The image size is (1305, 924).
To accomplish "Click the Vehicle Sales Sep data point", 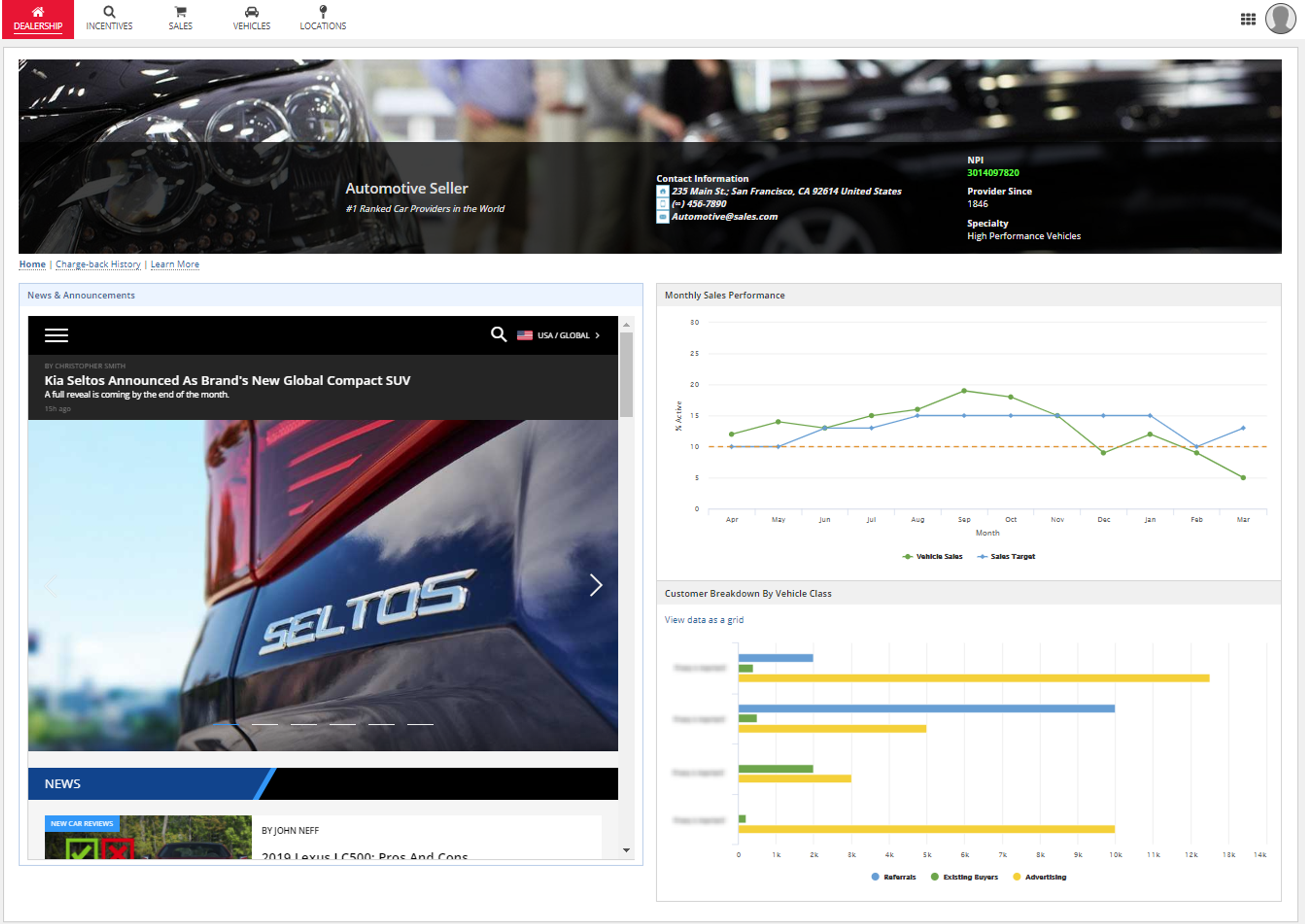I will pyautogui.click(x=964, y=391).
